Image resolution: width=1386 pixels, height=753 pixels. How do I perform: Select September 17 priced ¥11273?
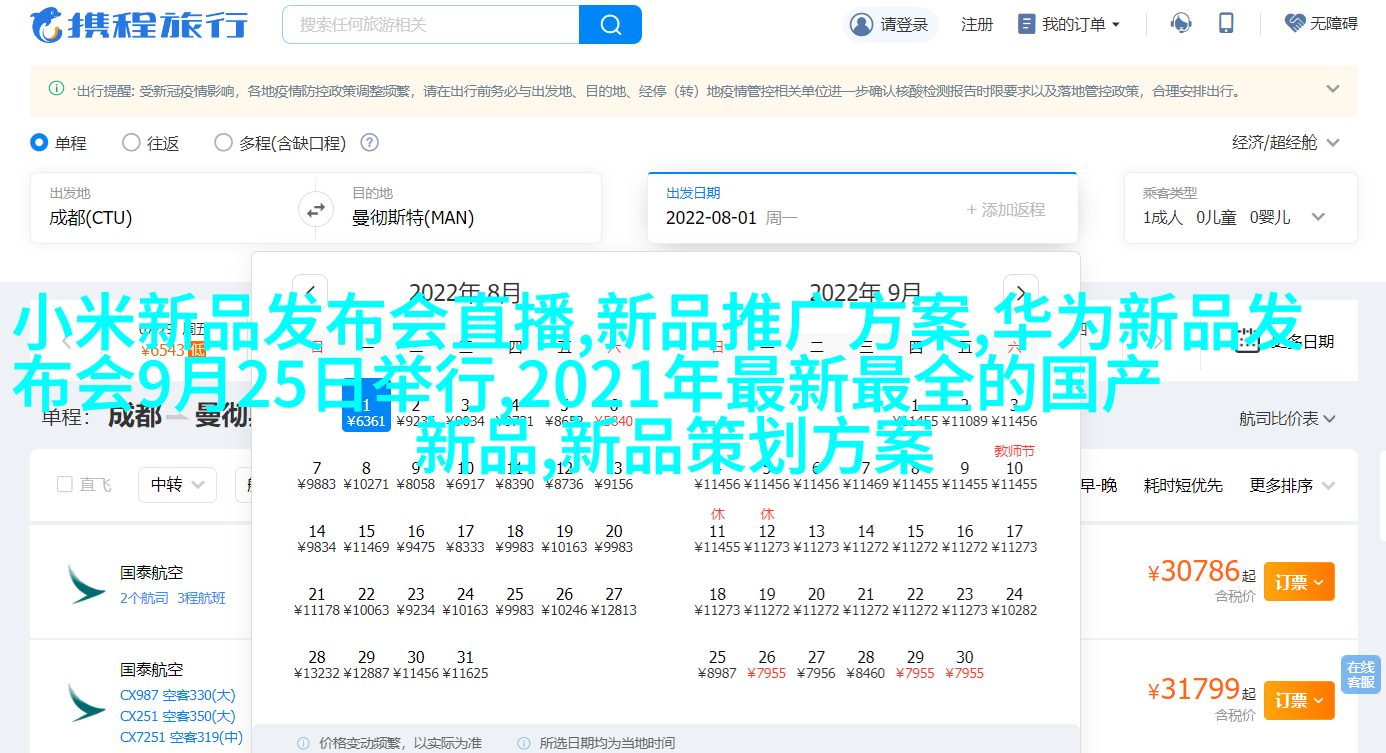click(1014, 539)
